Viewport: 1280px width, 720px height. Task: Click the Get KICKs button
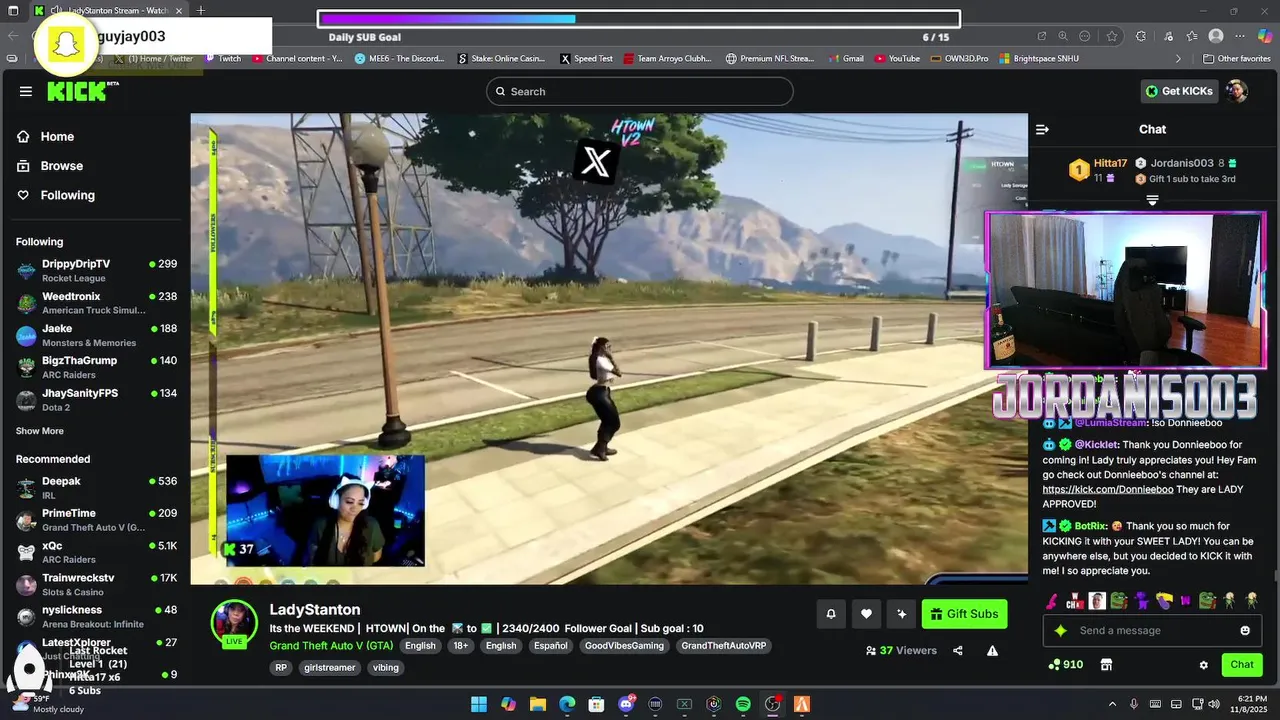pos(1179,91)
